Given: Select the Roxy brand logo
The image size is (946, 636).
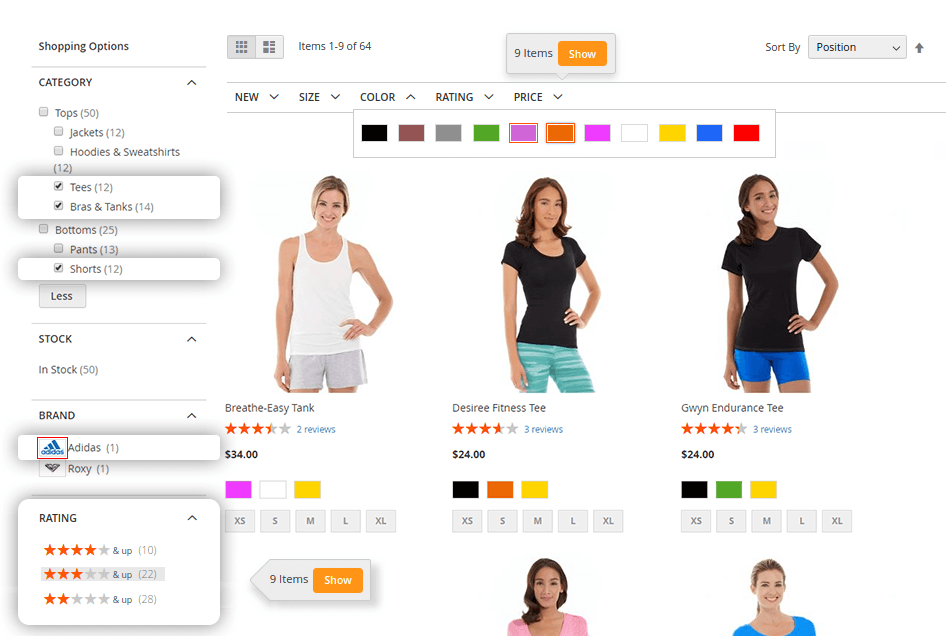Looking at the screenshot, I should coord(52,468).
